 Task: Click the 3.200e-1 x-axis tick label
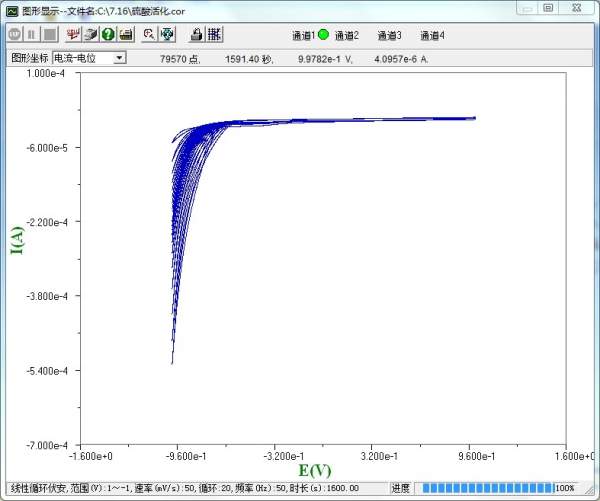[379, 456]
